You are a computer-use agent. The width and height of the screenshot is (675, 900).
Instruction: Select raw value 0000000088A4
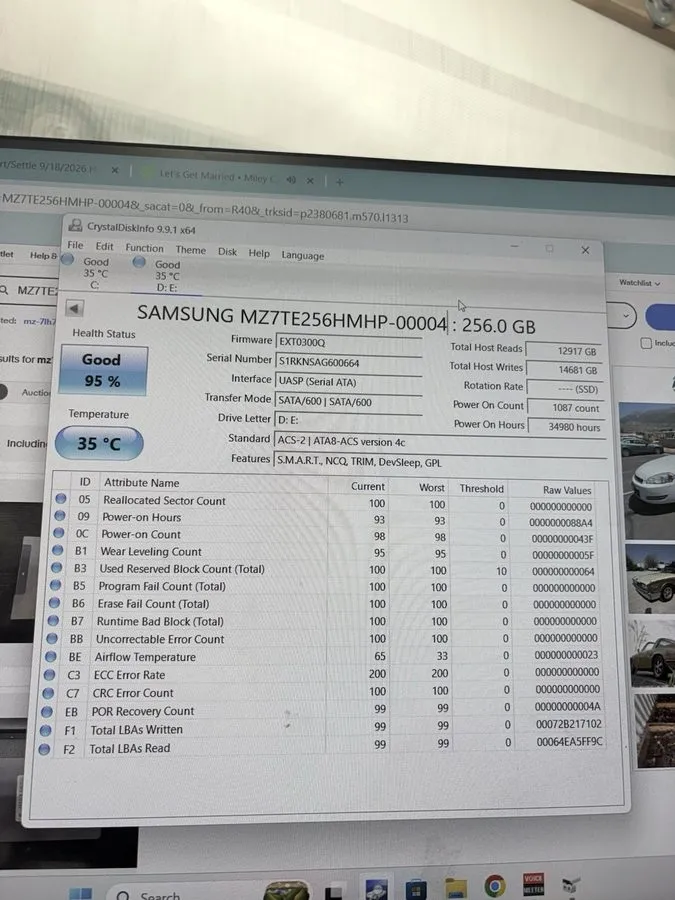(x=561, y=523)
